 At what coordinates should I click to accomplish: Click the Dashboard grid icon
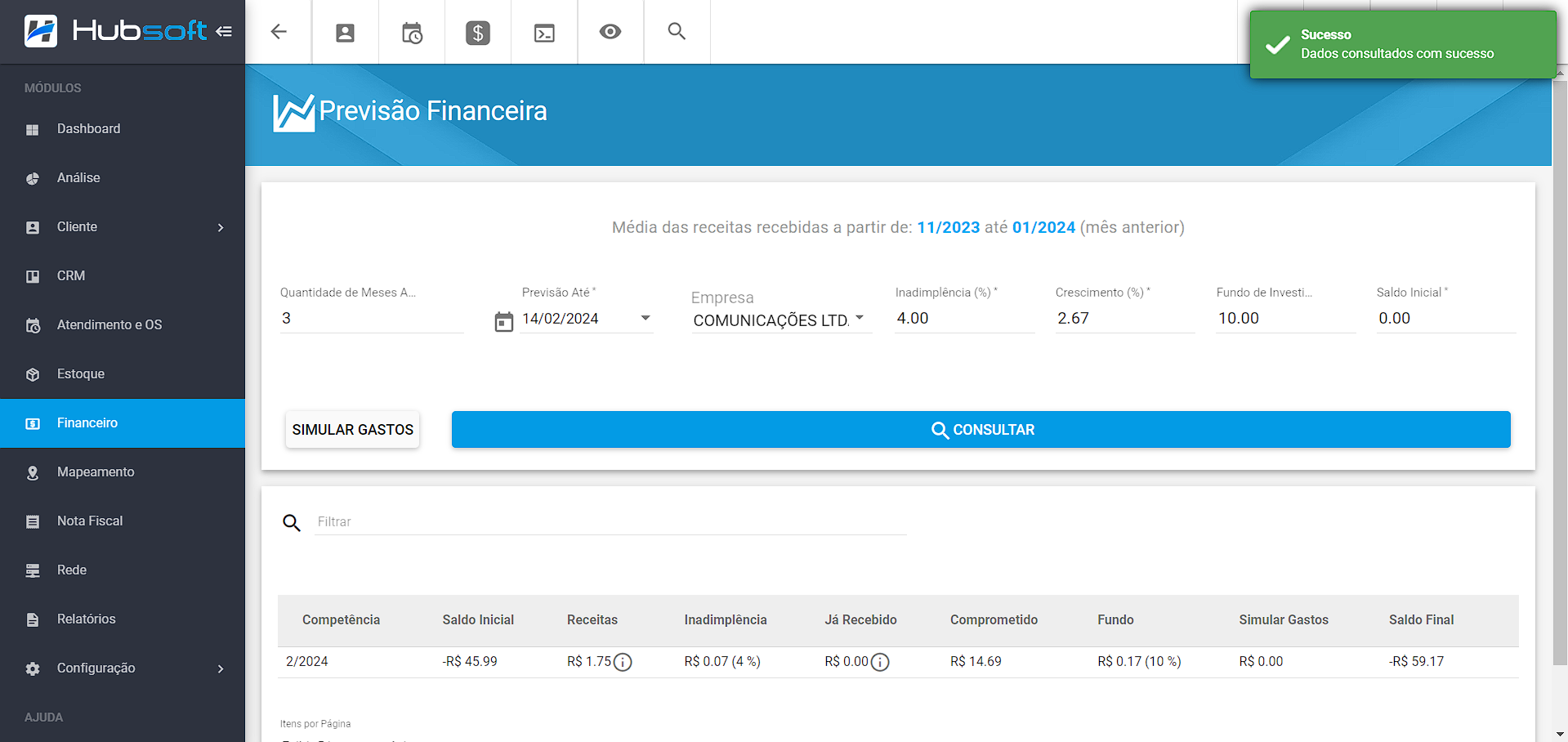pos(33,129)
